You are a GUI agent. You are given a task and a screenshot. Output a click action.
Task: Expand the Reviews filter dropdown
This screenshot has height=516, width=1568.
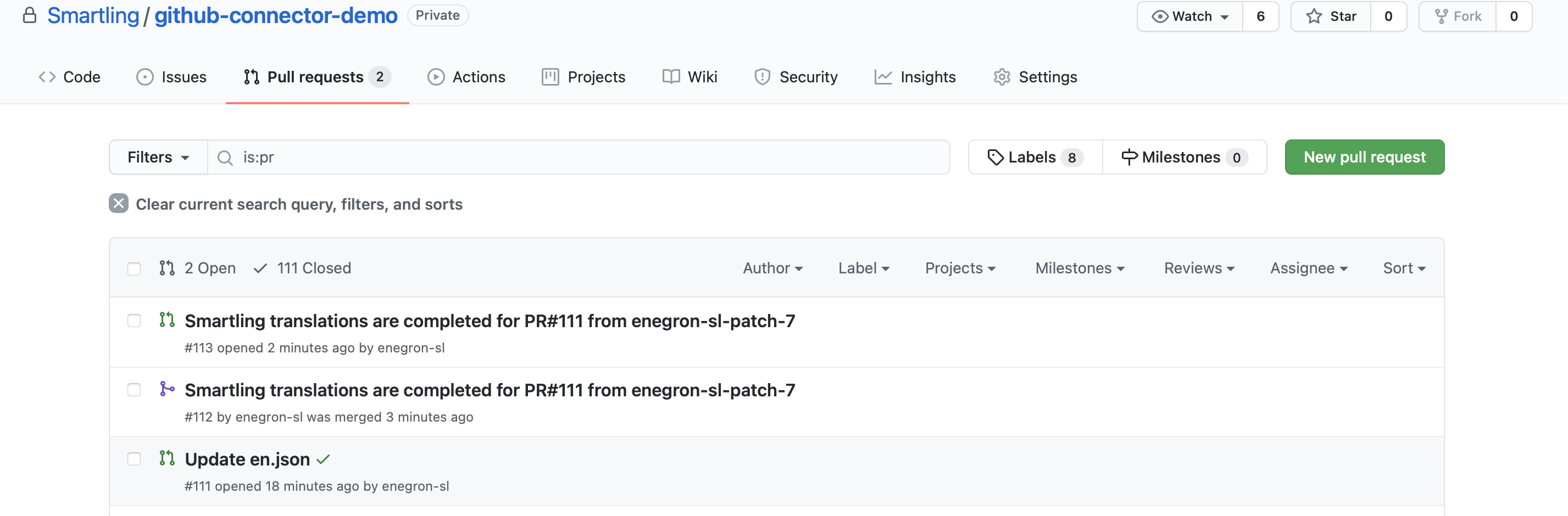[1199, 268]
